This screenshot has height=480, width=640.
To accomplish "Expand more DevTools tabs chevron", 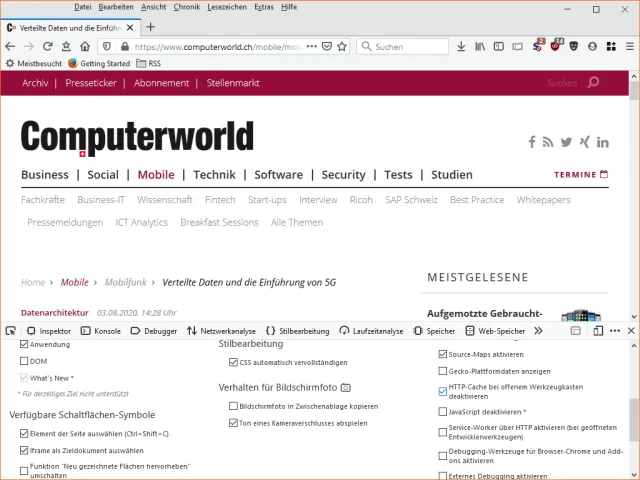I will coord(538,330).
